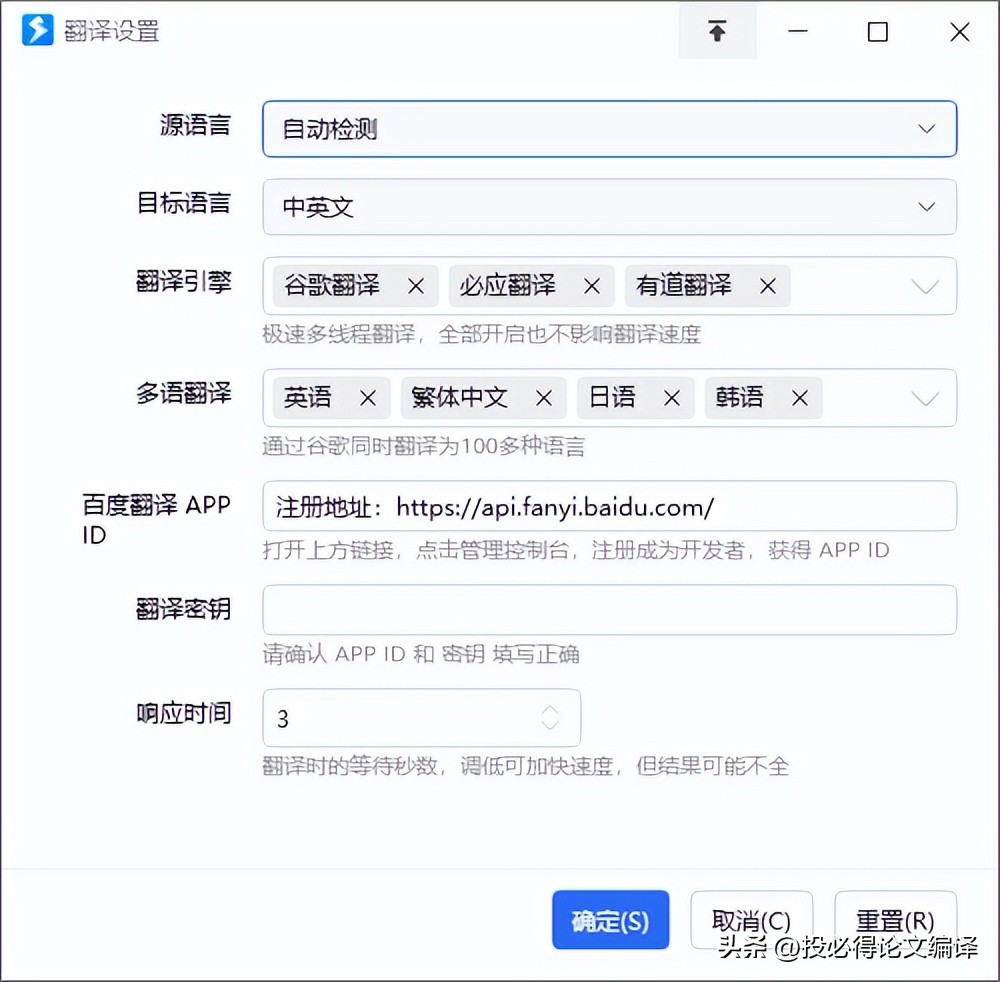Click the 响应时间 field label
This screenshot has width=1000, height=982.
point(184,713)
